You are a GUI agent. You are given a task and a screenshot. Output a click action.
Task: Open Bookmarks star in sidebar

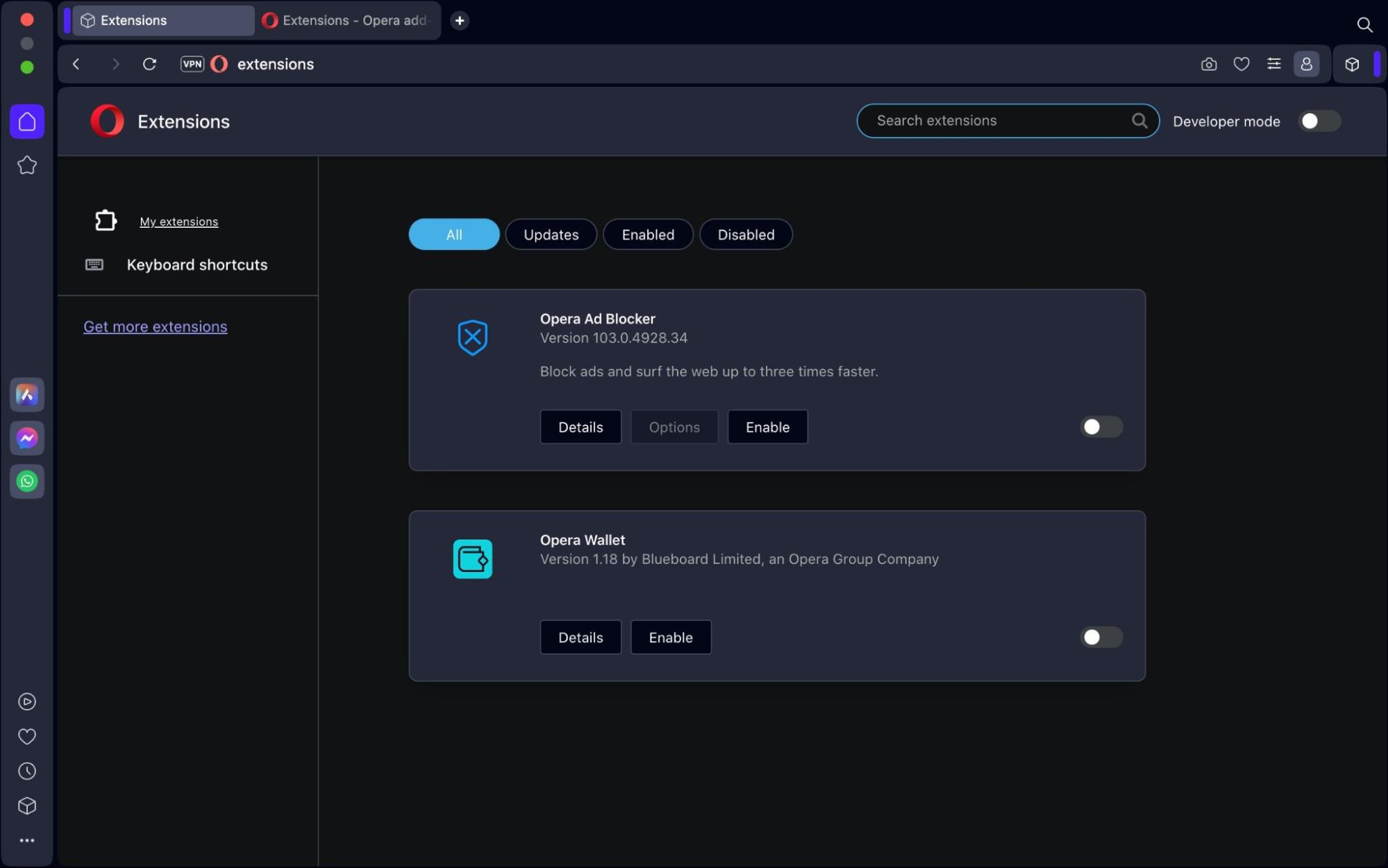pos(27,165)
